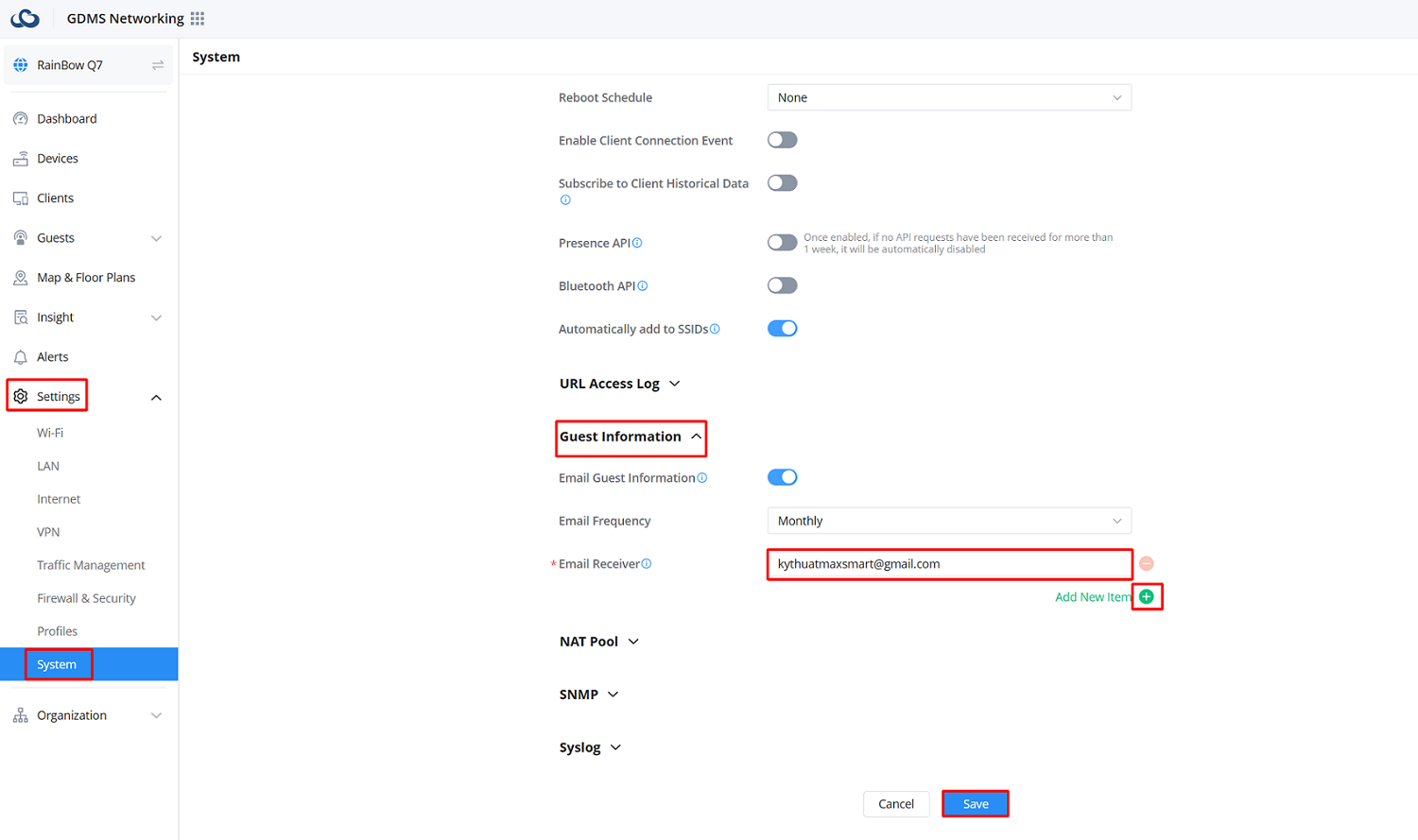Disable Email Guest Information

(x=782, y=476)
